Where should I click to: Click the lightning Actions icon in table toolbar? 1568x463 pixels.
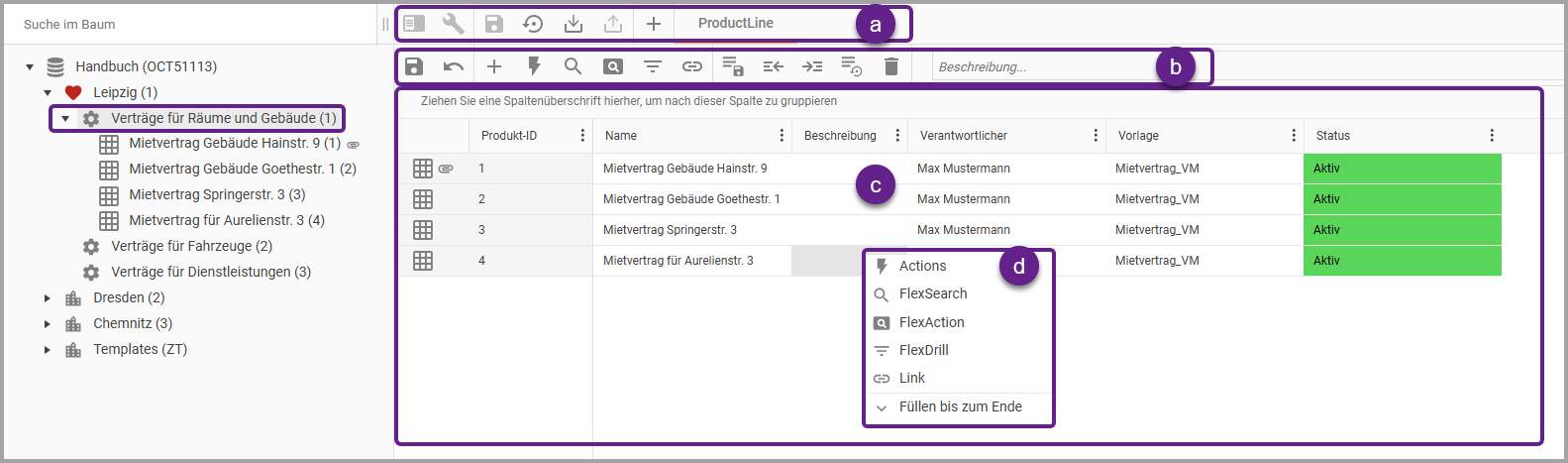pyautogui.click(x=534, y=66)
